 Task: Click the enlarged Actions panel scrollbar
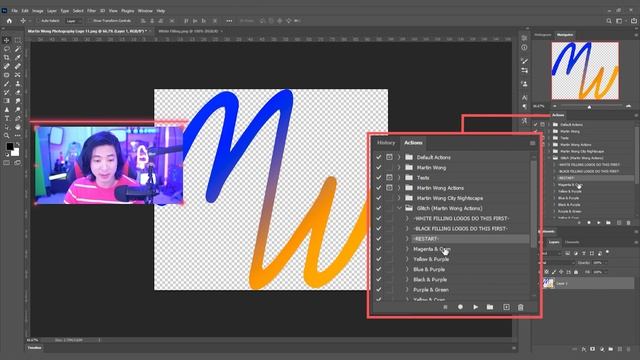click(533, 203)
